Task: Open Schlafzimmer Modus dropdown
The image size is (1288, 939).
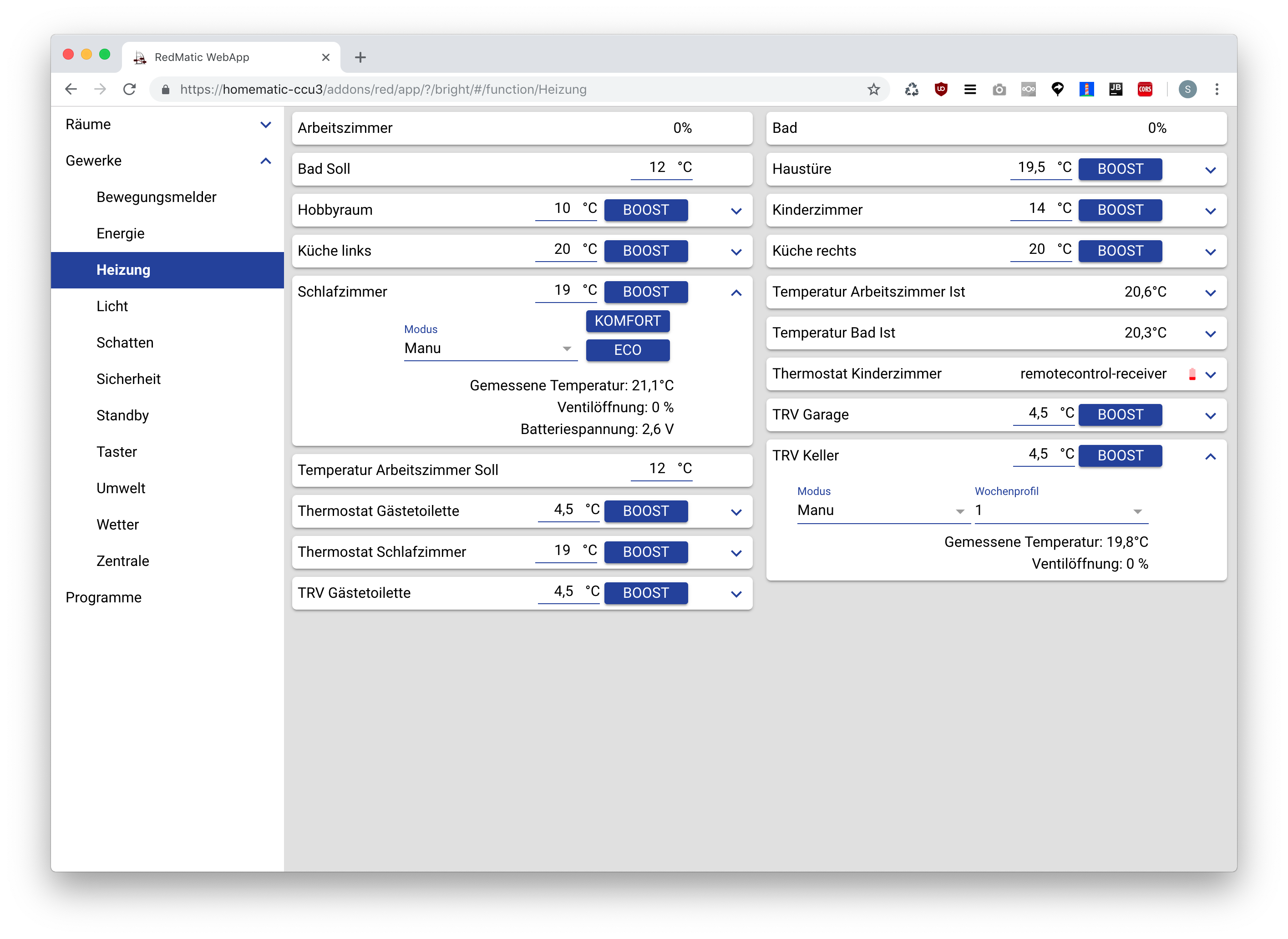Action: (490, 348)
